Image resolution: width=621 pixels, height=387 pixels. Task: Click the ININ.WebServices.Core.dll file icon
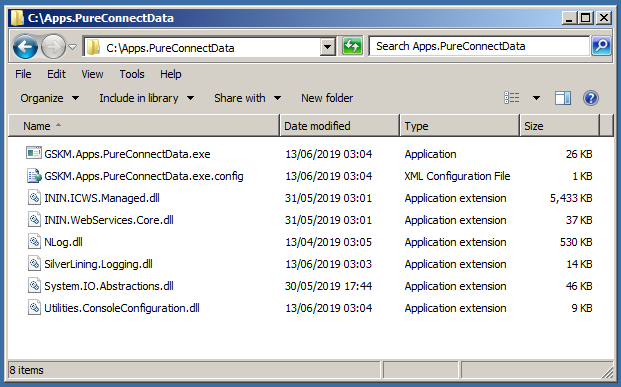[34, 219]
